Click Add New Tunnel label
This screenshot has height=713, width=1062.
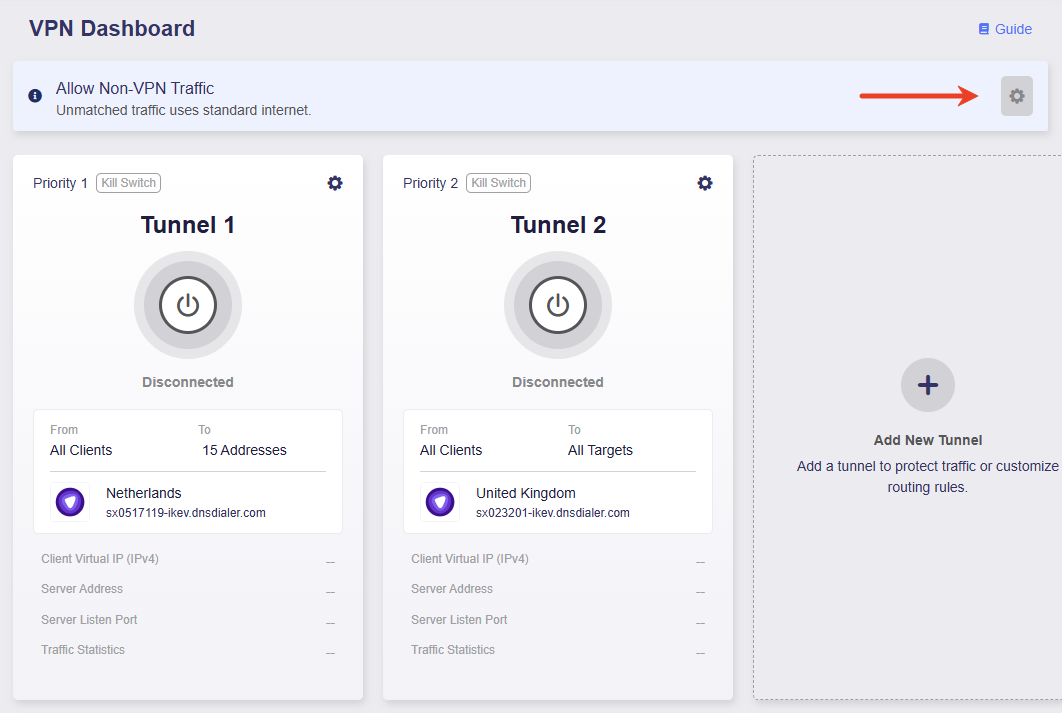click(x=927, y=440)
